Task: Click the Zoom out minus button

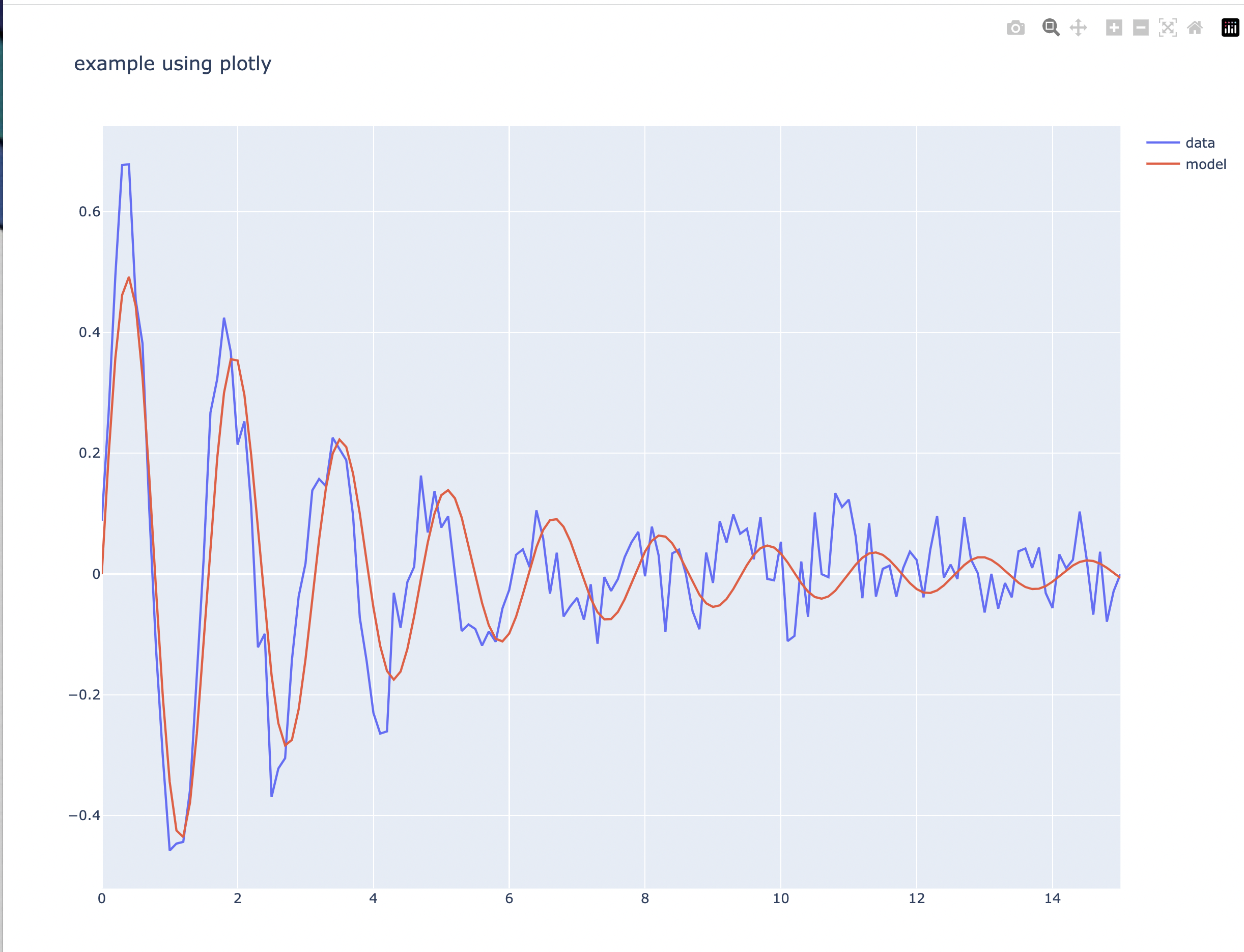Action: (1140, 27)
